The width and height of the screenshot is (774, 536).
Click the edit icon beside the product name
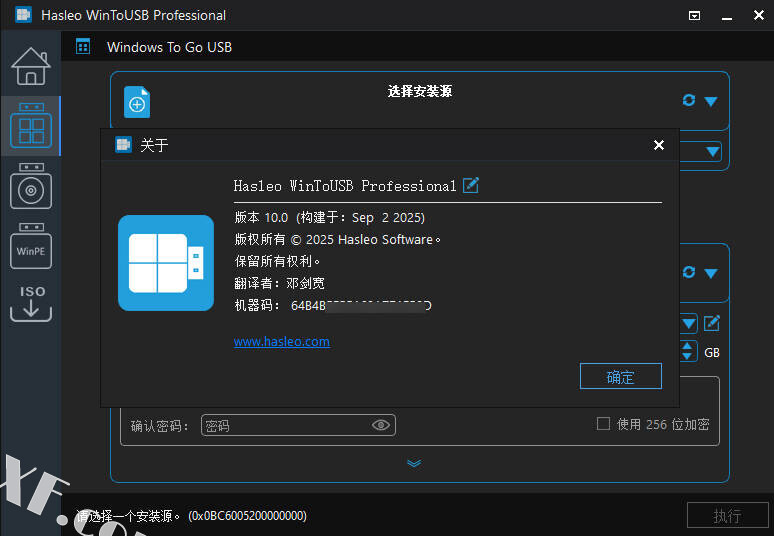coord(471,185)
